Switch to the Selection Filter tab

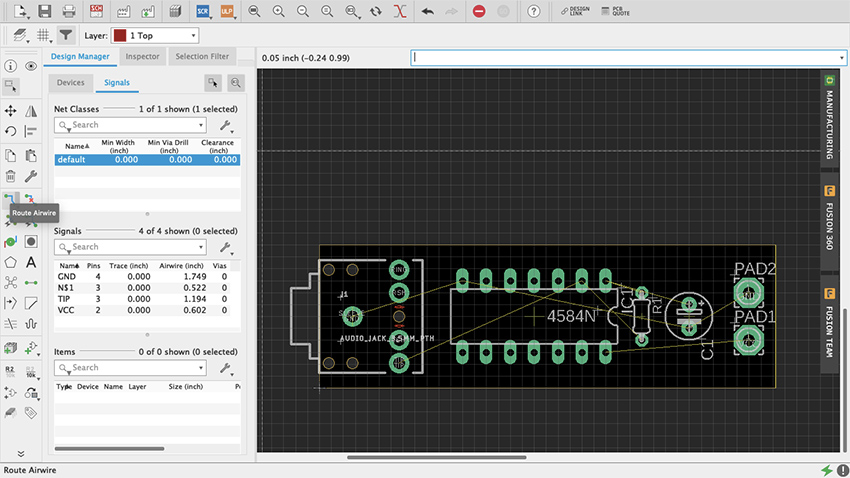[202, 56]
